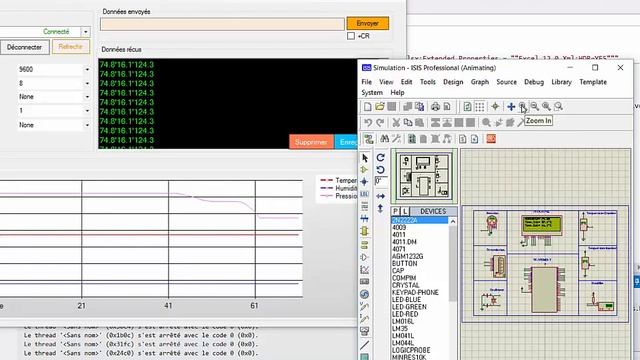
Task: Select the arrow Selection mode tool
Action: tap(365, 158)
